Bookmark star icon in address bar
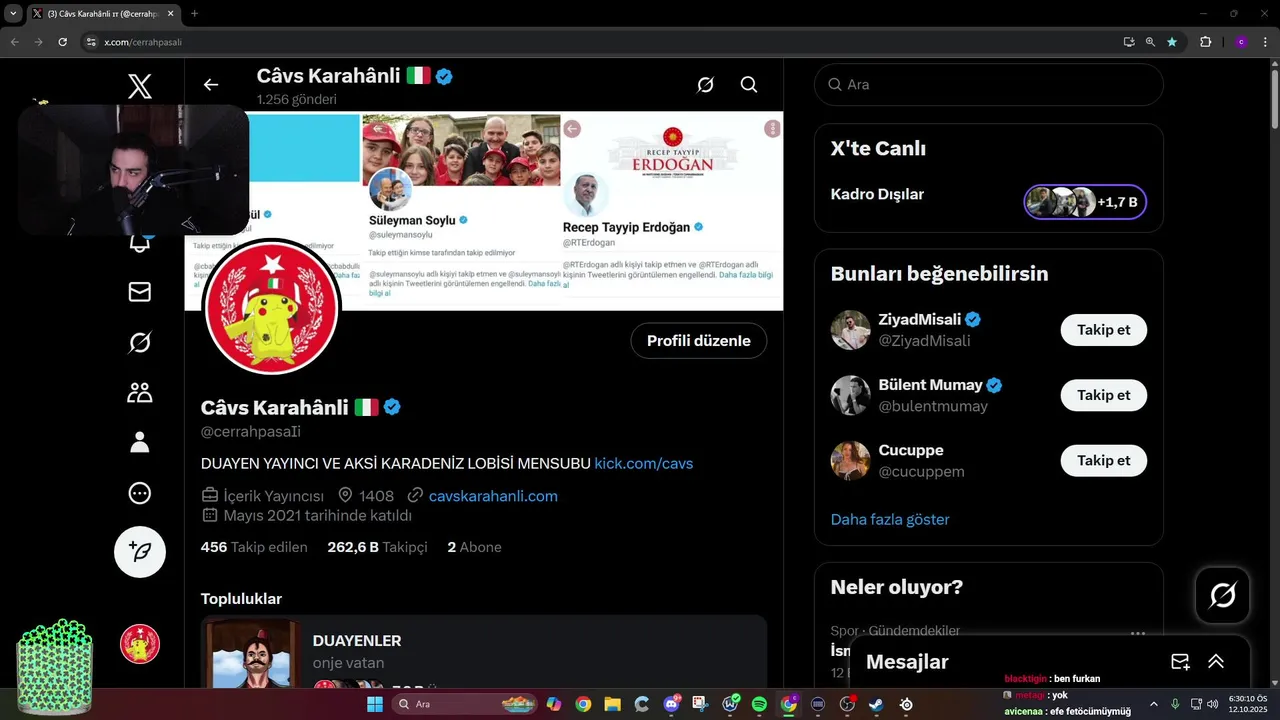Image resolution: width=1280 pixels, height=720 pixels. click(x=1172, y=42)
